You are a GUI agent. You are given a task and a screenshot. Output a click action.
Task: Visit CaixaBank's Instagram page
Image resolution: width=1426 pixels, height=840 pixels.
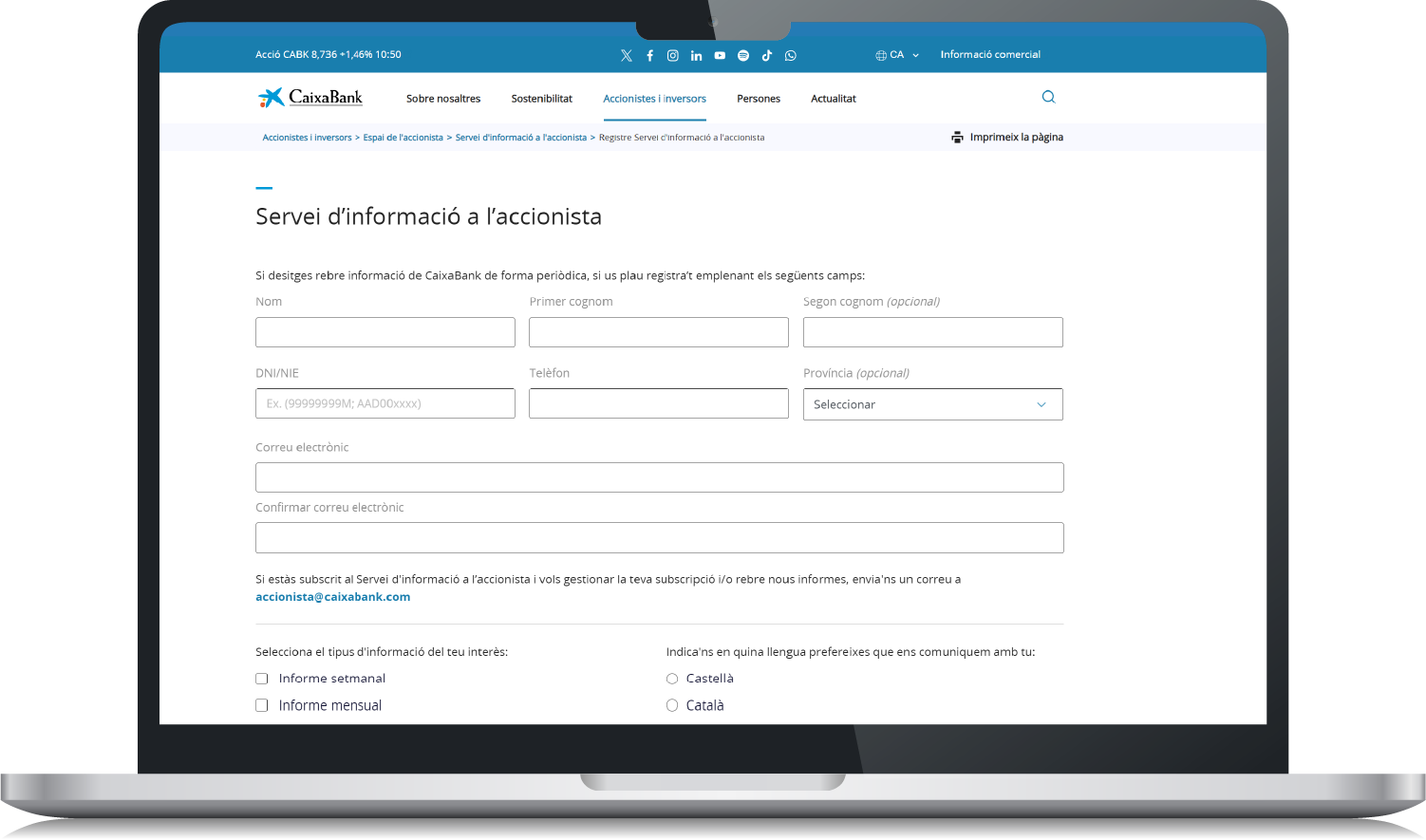[x=673, y=55]
